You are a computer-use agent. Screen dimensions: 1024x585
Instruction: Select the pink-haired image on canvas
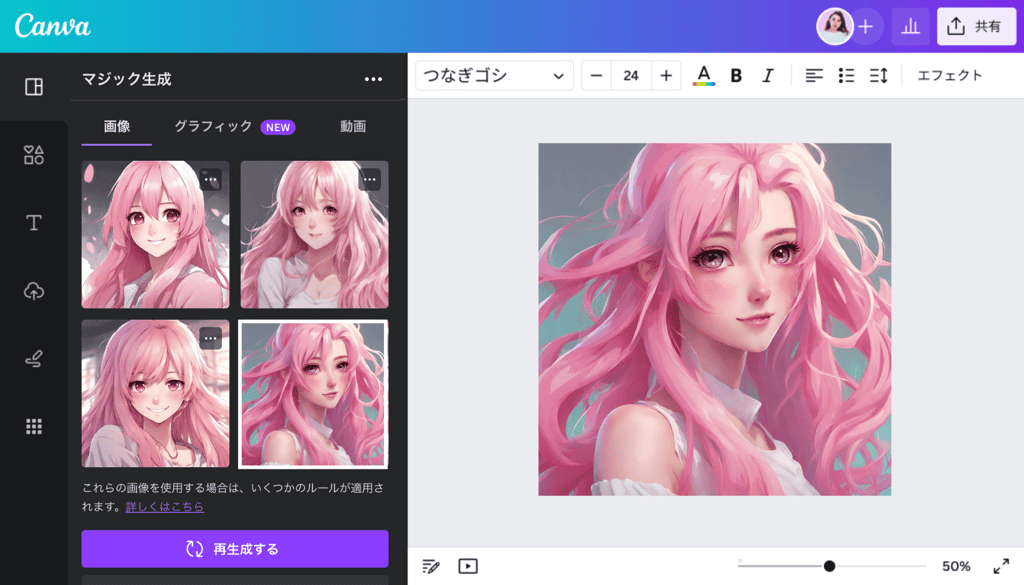coord(714,319)
